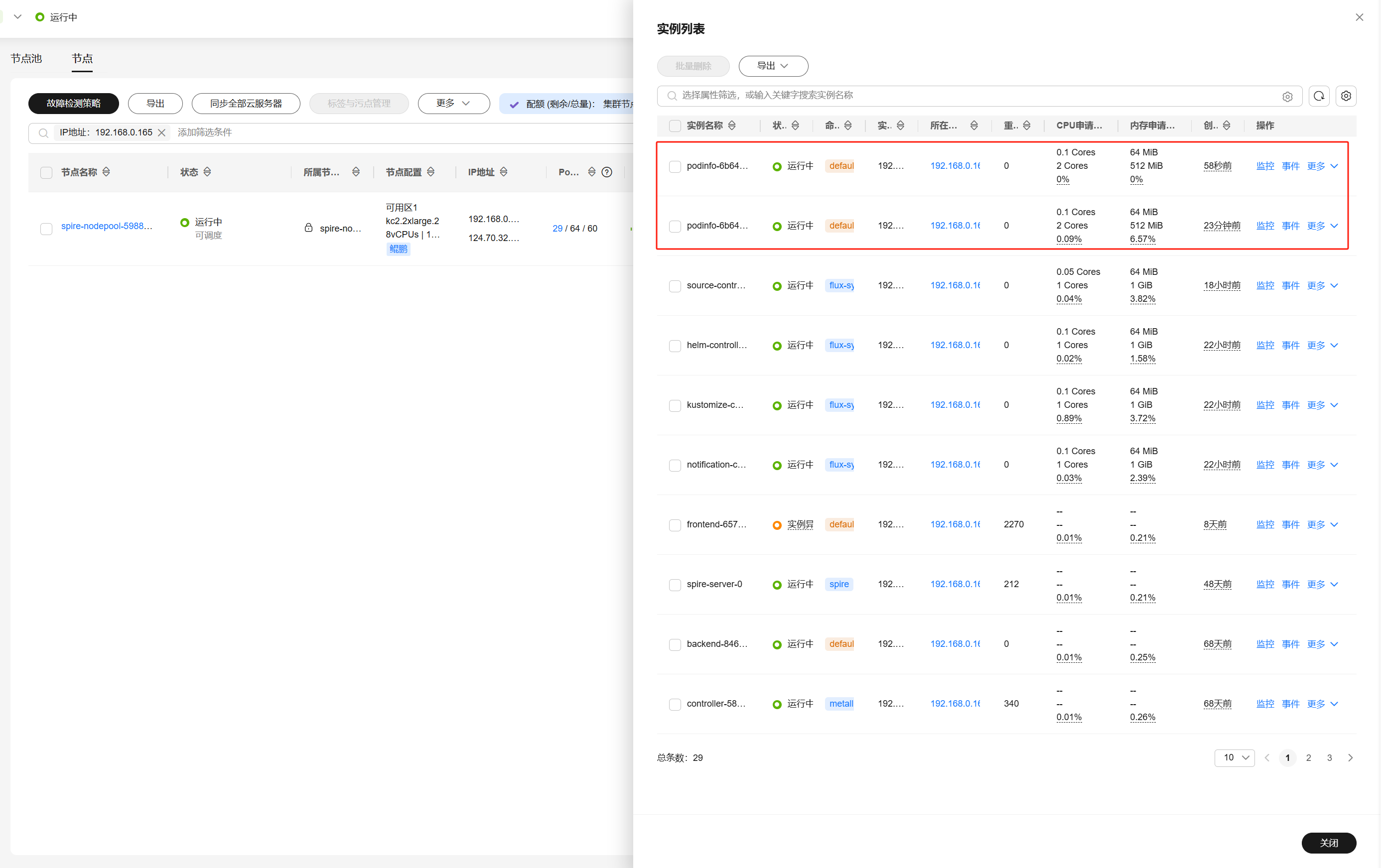This screenshot has height=868, width=1386.
Task: Click the help icon next to the Po... column
Action: (x=607, y=172)
